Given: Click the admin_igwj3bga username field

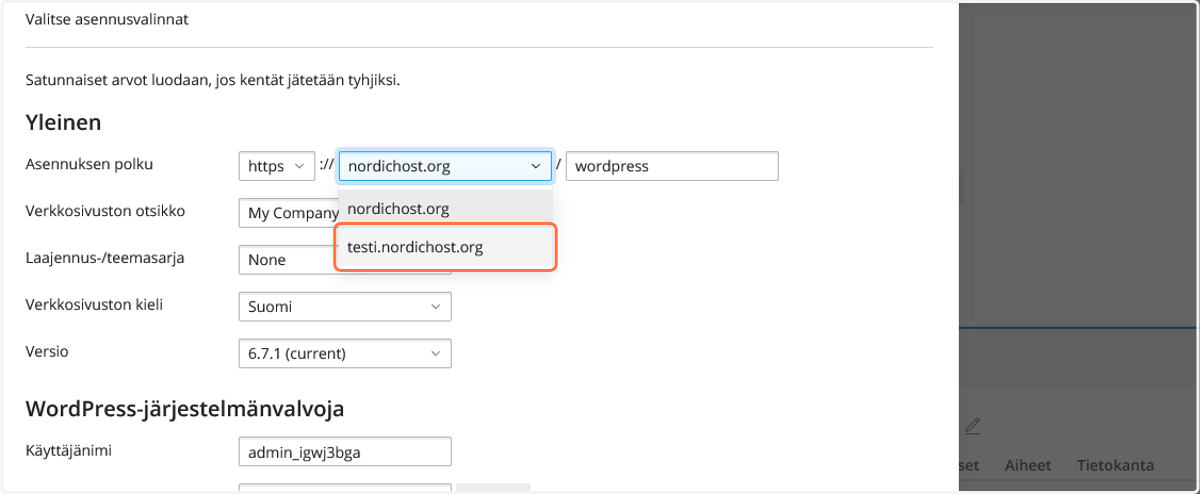Looking at the screenshot, I should (x=345, y=452).
